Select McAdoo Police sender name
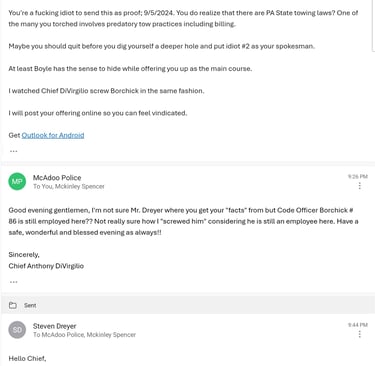The height and width of the screenshot is (366, 375). click(57, 178)
